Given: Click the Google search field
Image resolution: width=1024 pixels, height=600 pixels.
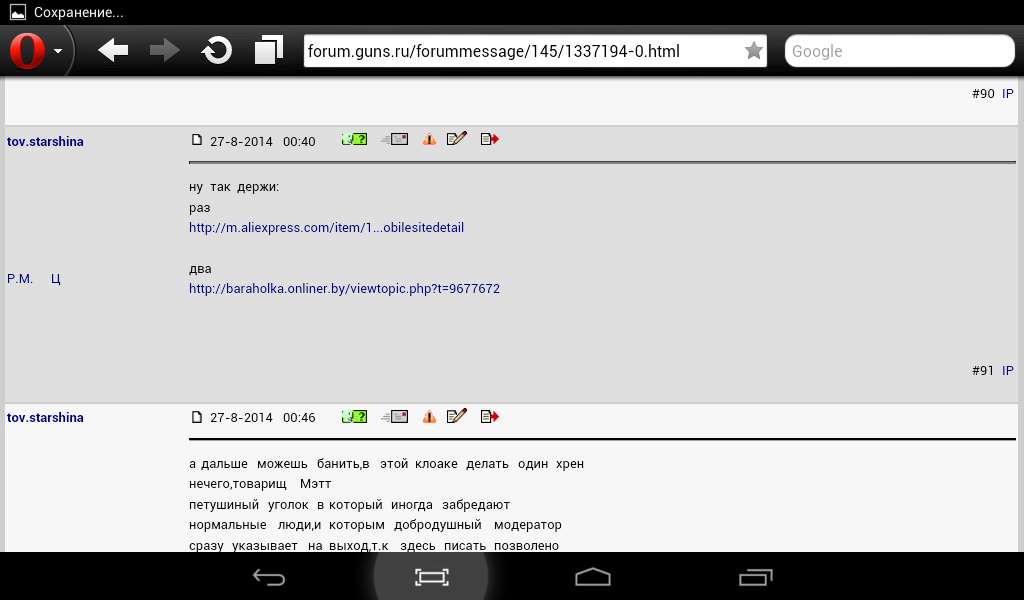Looking at the screenshot, I should pos(898,51).
